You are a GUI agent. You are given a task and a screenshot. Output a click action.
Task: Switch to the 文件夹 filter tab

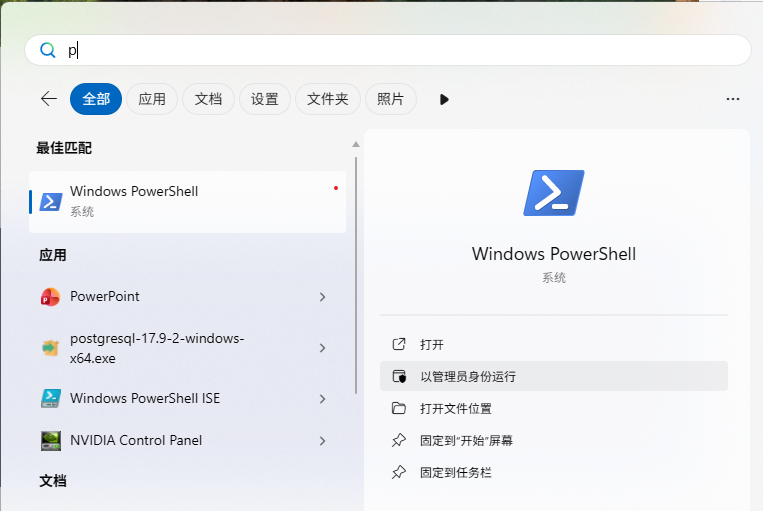tap(327, 99)
